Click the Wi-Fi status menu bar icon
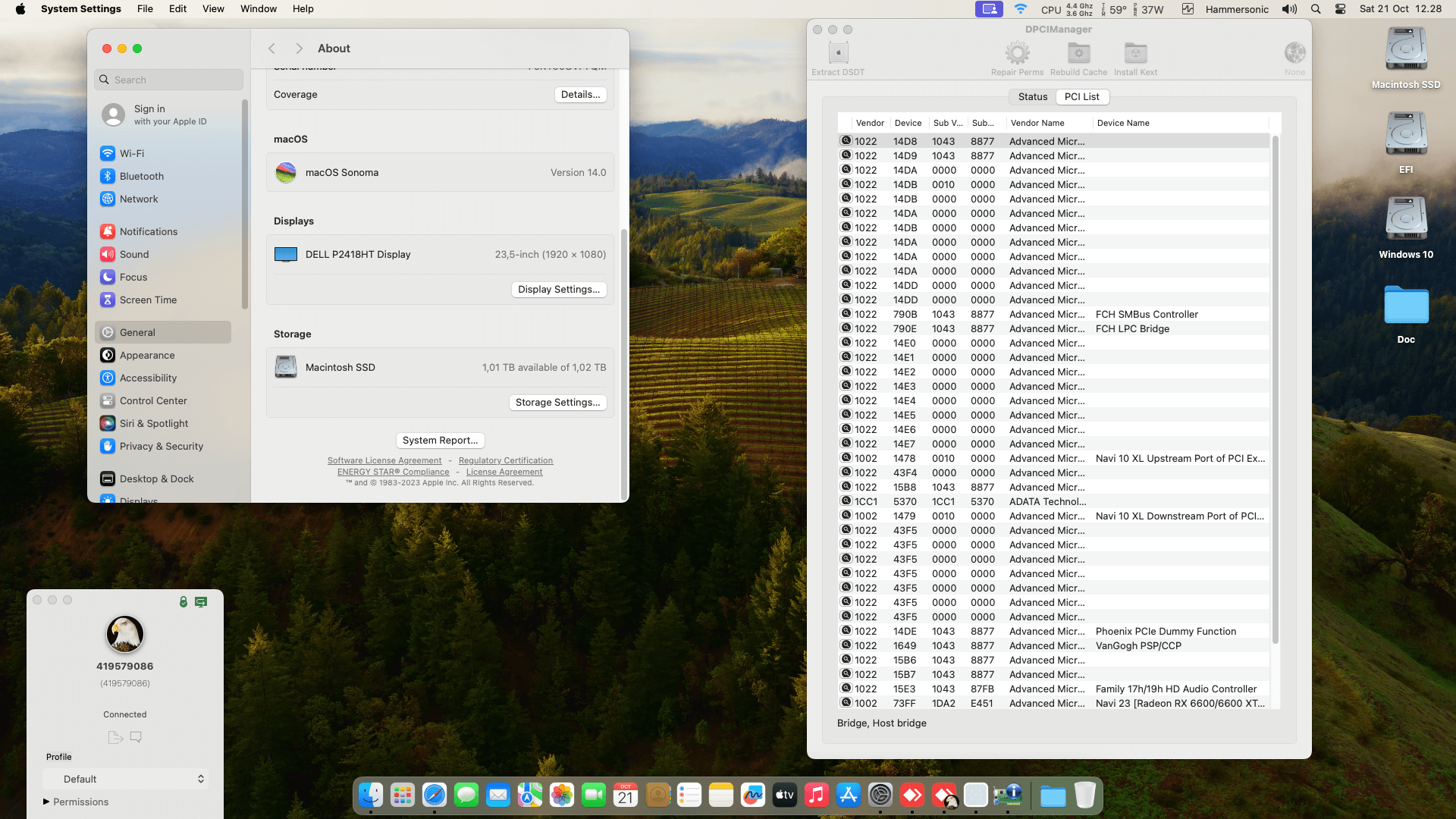Screen dimensions: 1456x819 click(x=1021, y=9)
